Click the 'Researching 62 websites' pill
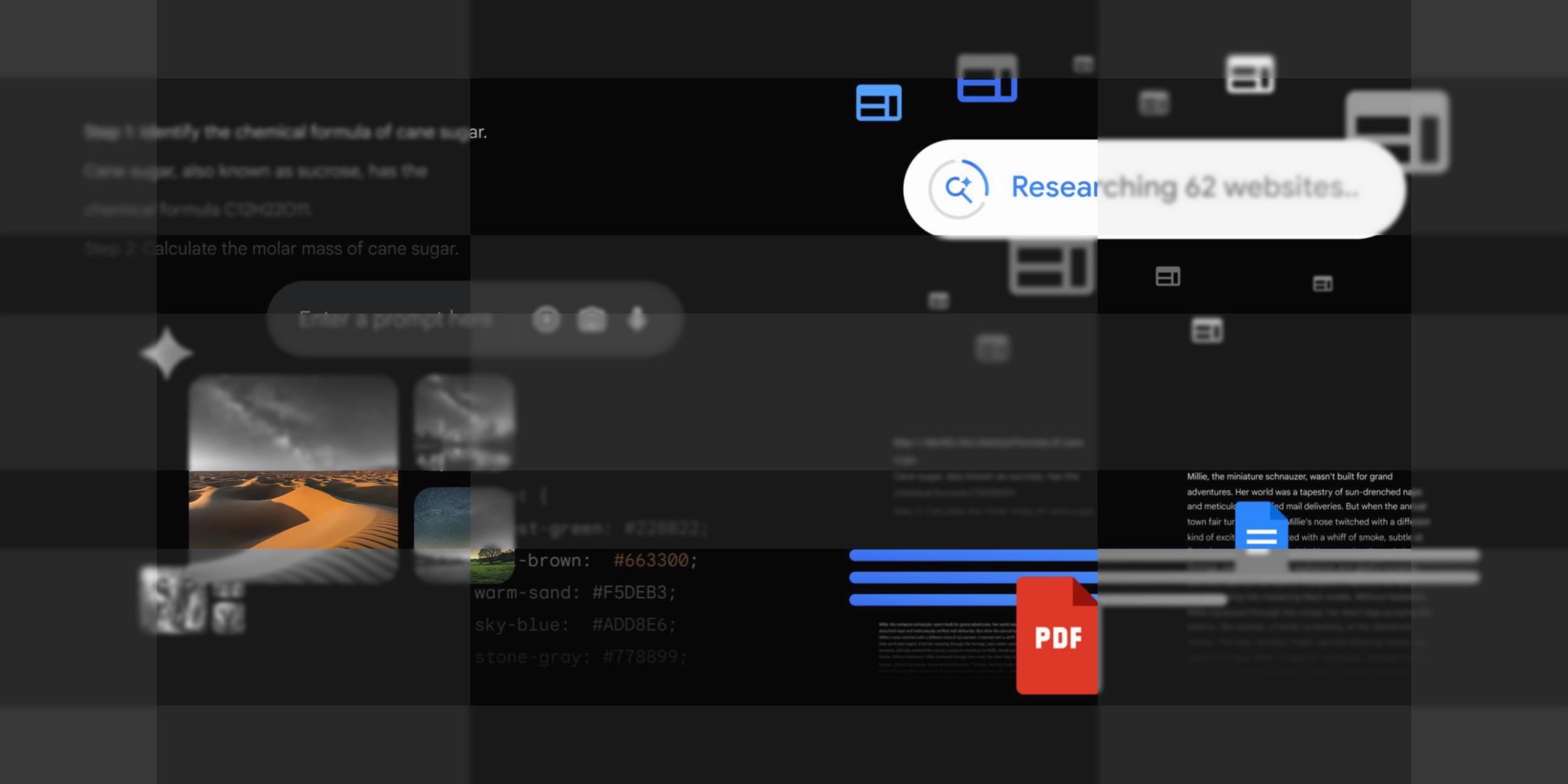This screenshot has width=1568, height=784. pyautogui.click(x=1154, y=188)
